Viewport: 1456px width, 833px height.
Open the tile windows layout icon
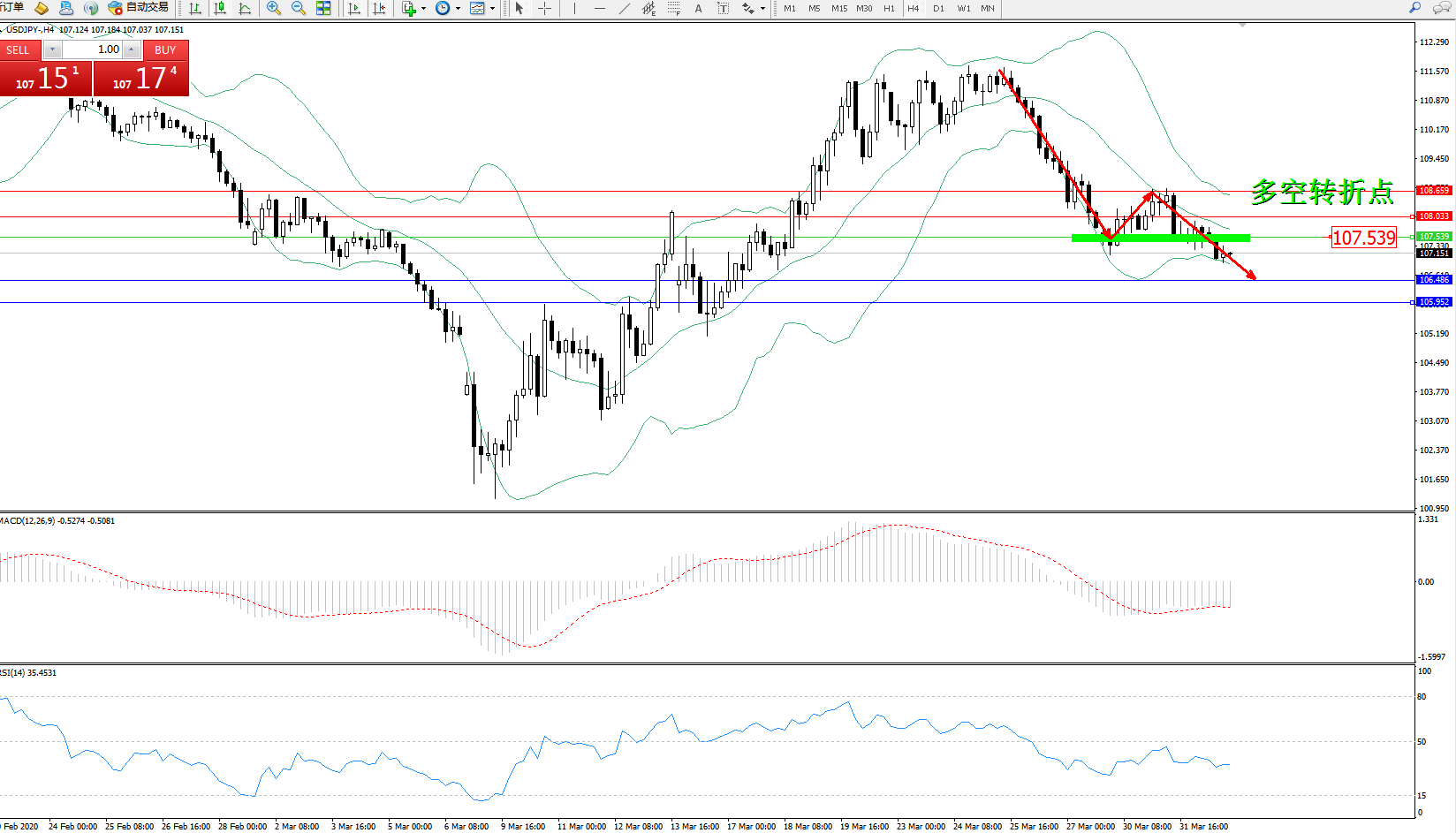[323, 8]
